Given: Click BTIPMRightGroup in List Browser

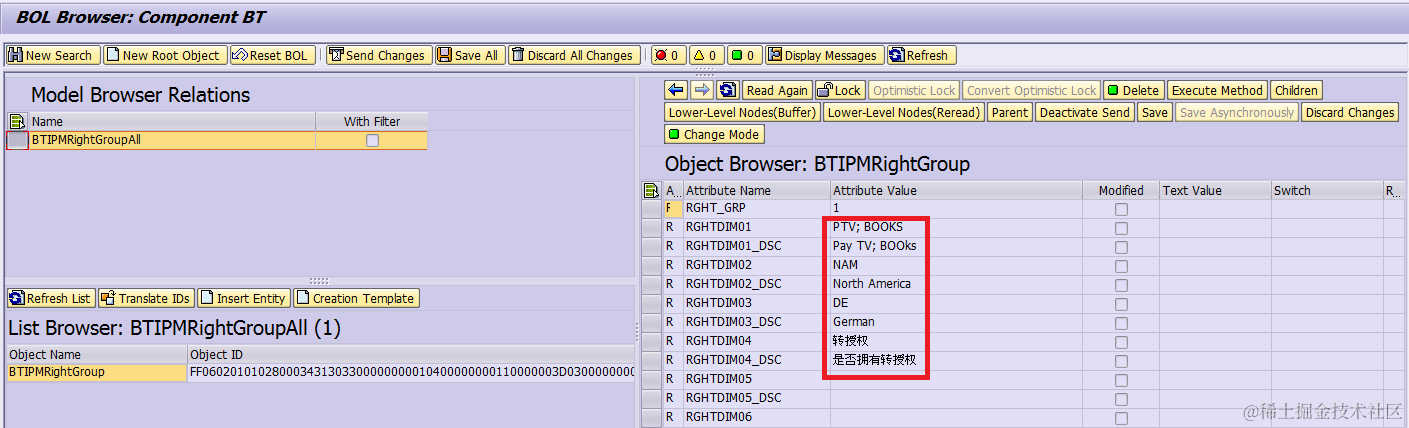Looking at the screenshot, I should tap(56, 372).
